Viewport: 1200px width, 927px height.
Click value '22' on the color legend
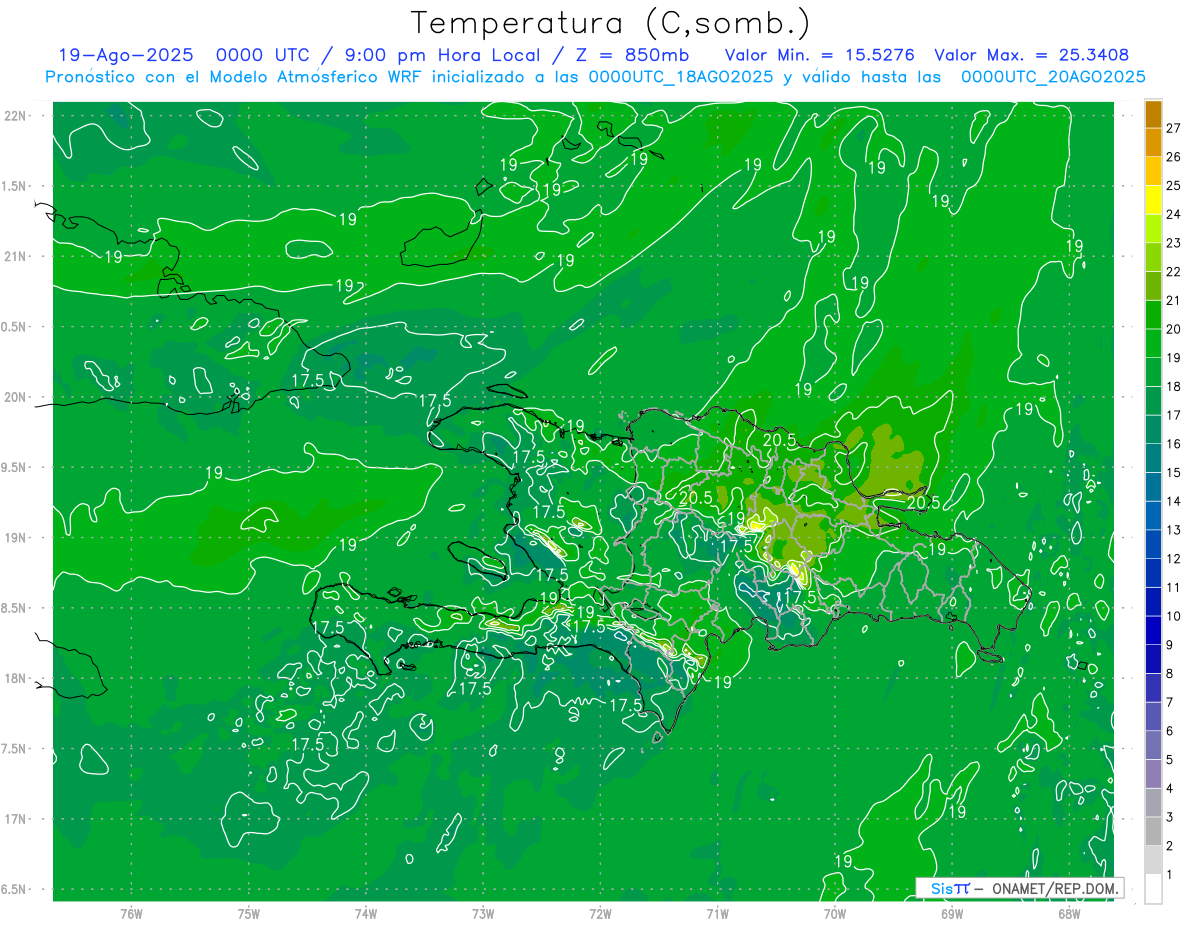(x=1174, y=272)
